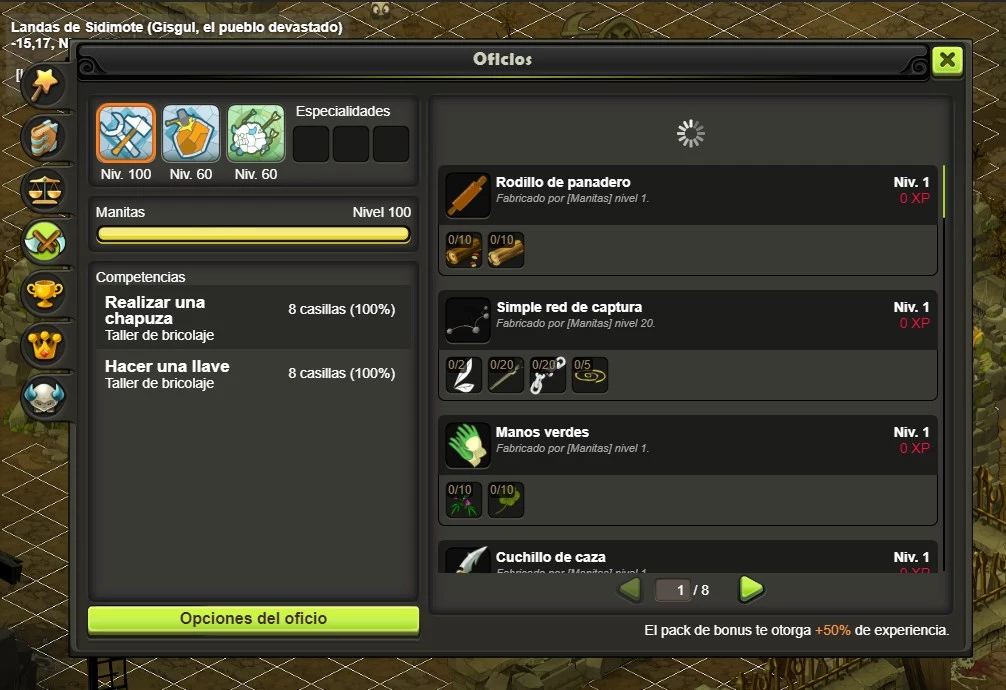This screenshot has height=690, width=1006.
Task: Open the books stack sidebar icon
Action: pyautogui.click(x=44, y=137)
